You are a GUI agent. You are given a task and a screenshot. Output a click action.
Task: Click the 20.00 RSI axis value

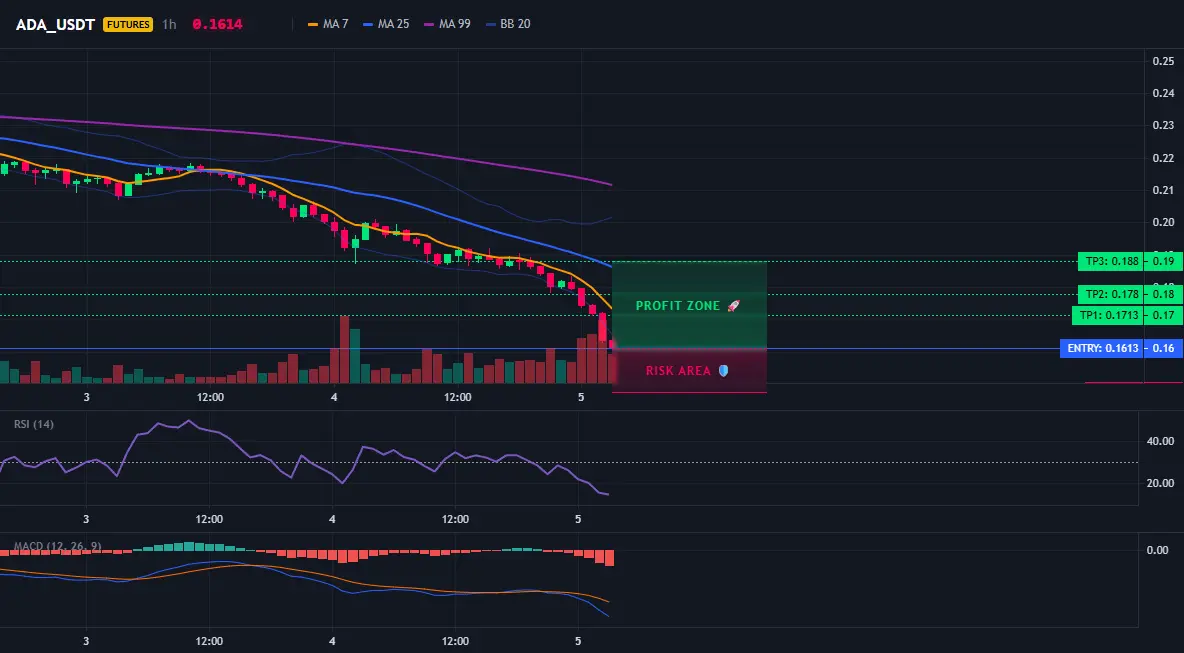coord(1160,483)
